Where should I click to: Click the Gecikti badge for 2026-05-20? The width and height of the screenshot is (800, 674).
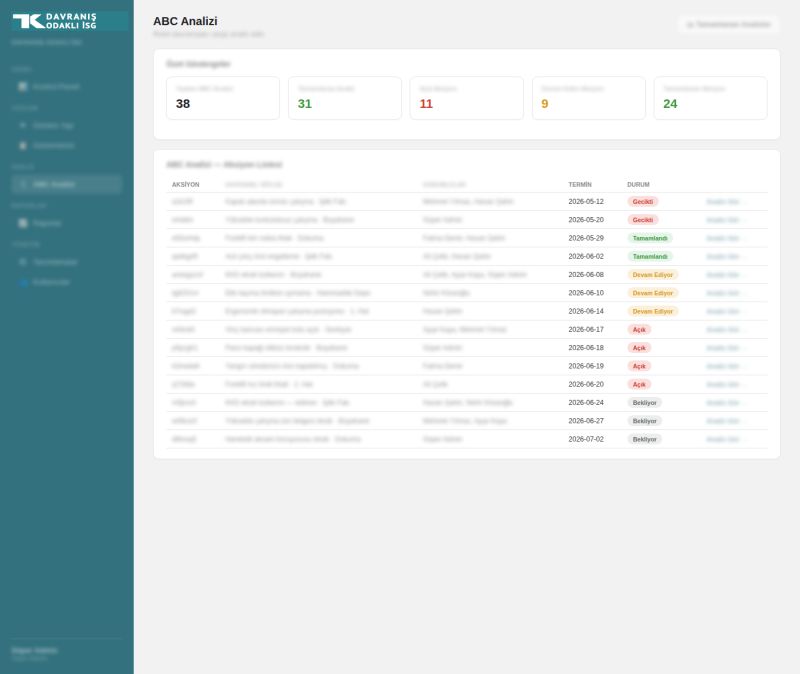(643, 220)
